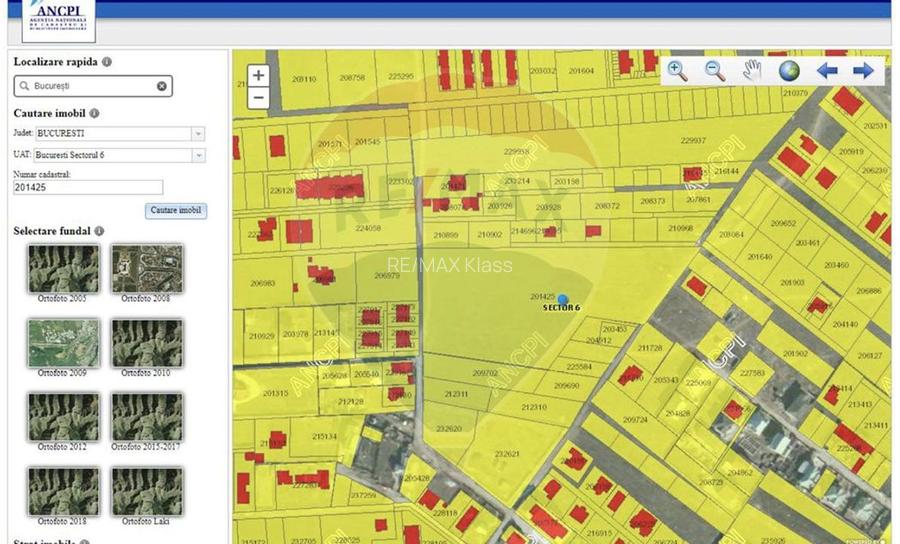Image resolution: width=900 pixels, height=544 pixels.
Task: Click parcel label 224058 on the map
Action: (x=368, y=228)
